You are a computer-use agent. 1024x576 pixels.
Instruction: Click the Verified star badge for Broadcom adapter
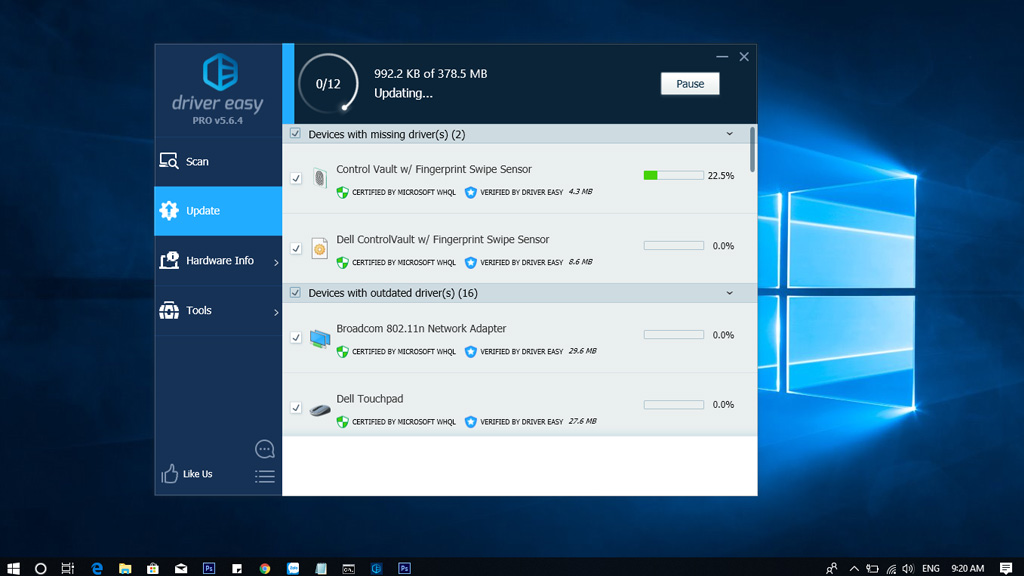pyautogui.click(x=470, y=351)
